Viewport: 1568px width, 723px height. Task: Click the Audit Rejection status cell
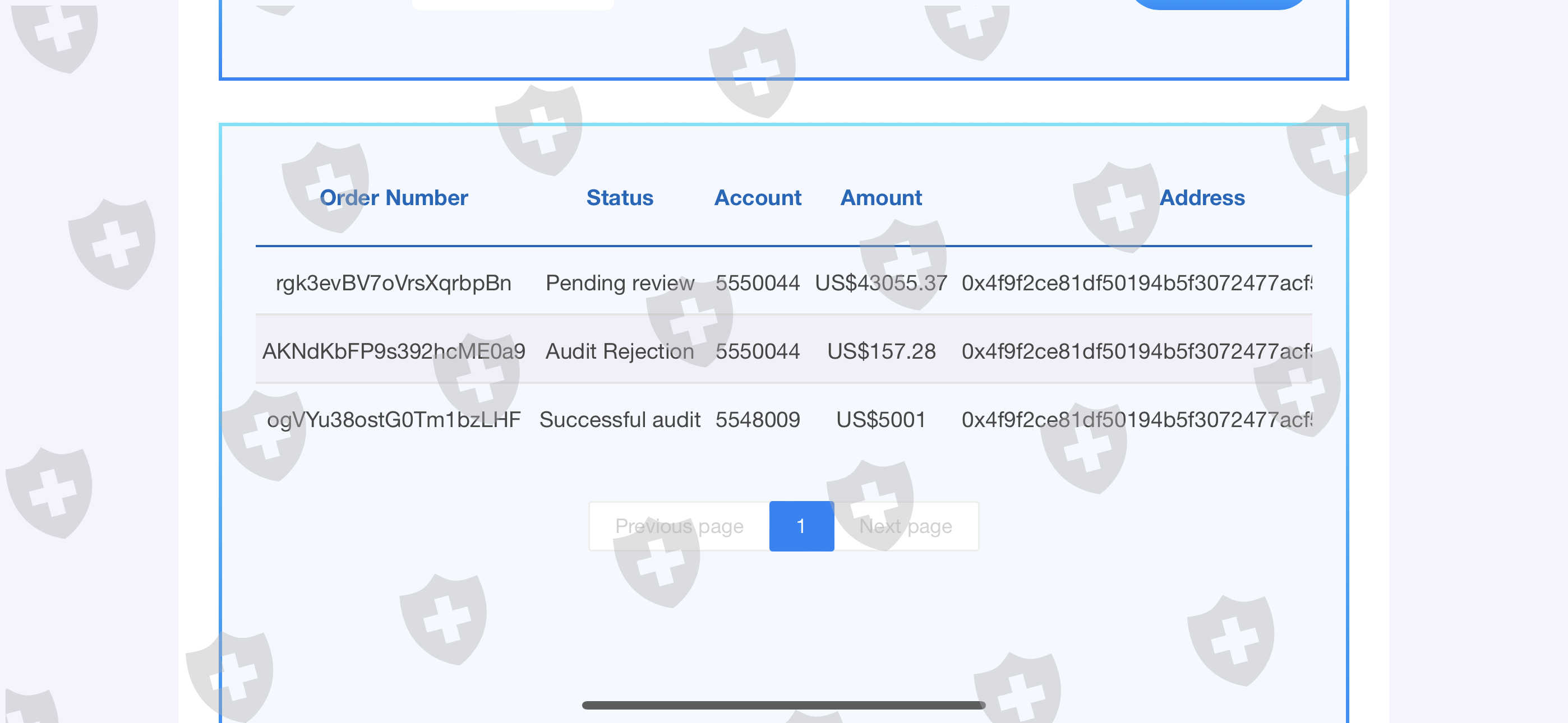tap(619, 351)
